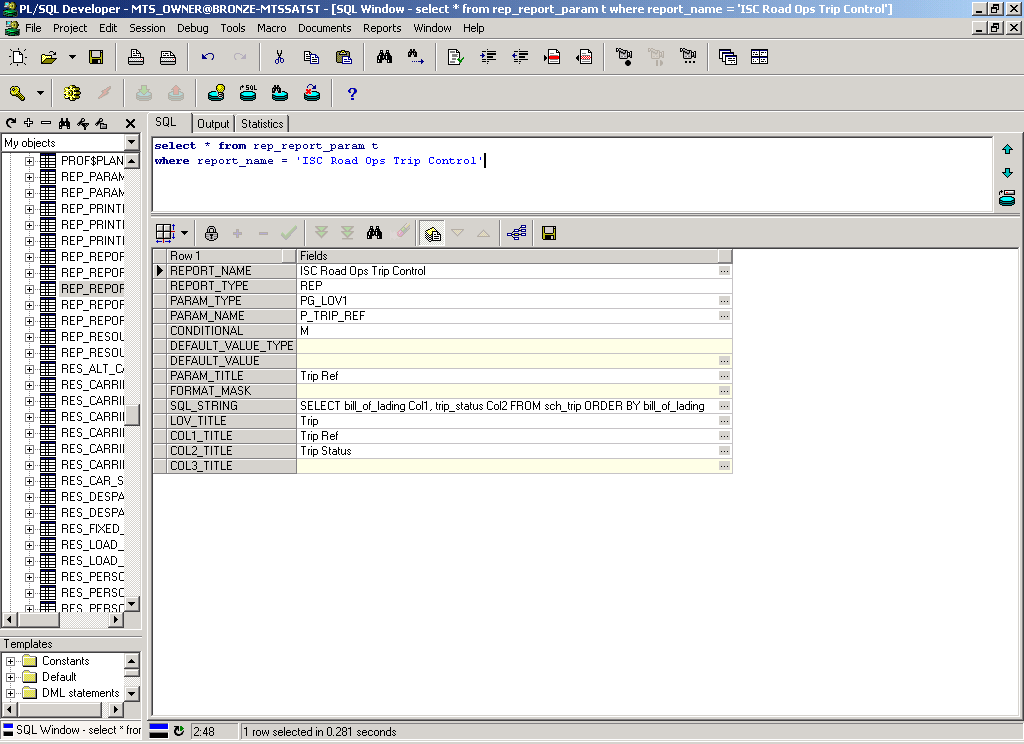Image resolution: width=1024 pixels, height=744 pixels.
Task: Click the Log on key icon
Action: [18, 93]
